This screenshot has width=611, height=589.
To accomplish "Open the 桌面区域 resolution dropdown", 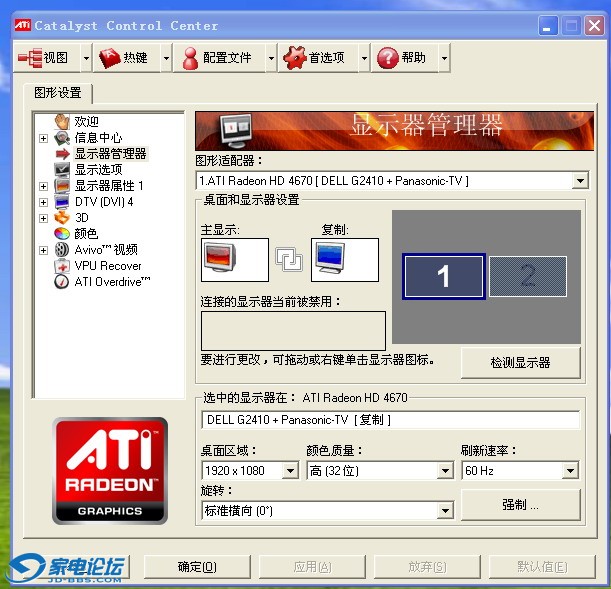I will point(290,471).
